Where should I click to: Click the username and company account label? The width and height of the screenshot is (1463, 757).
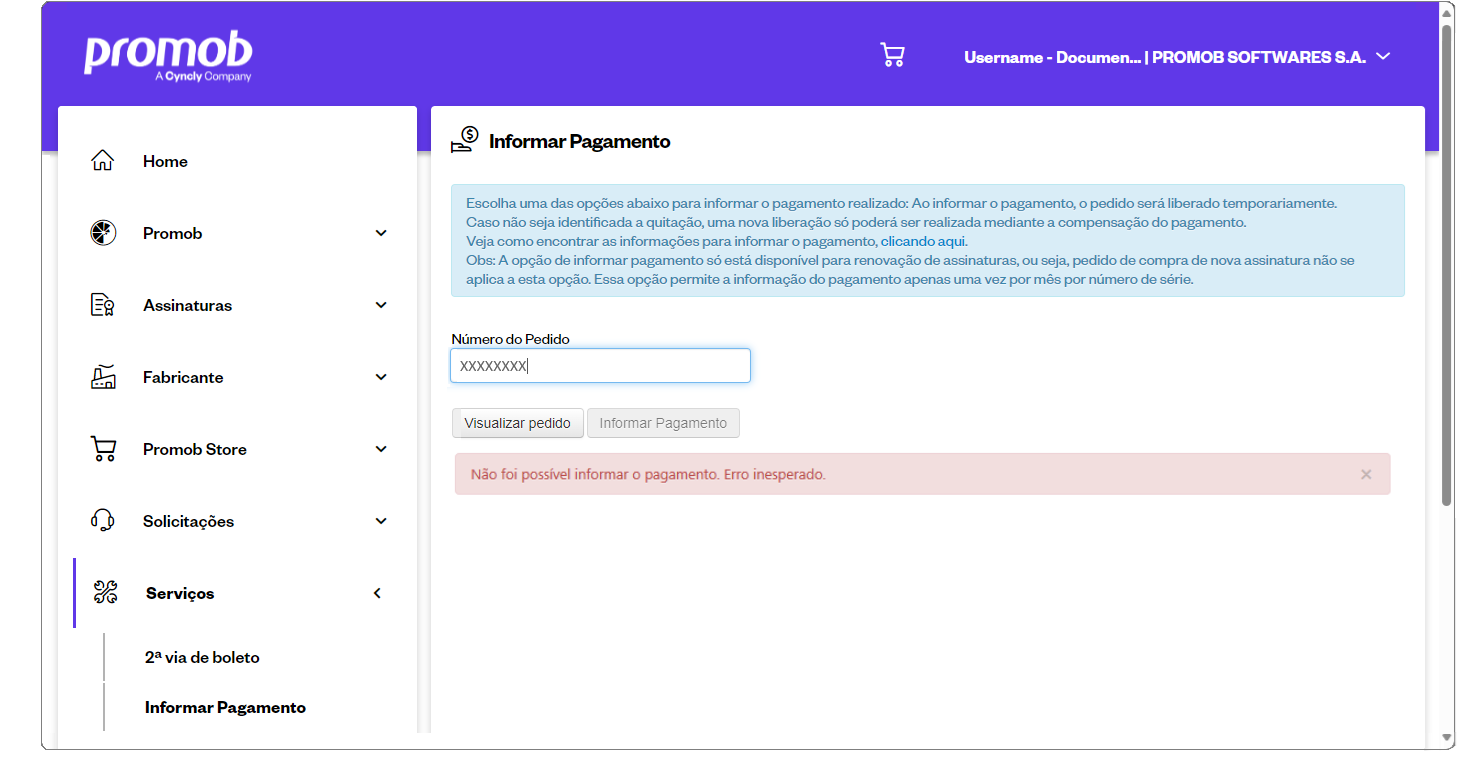tap(1165, 57)
